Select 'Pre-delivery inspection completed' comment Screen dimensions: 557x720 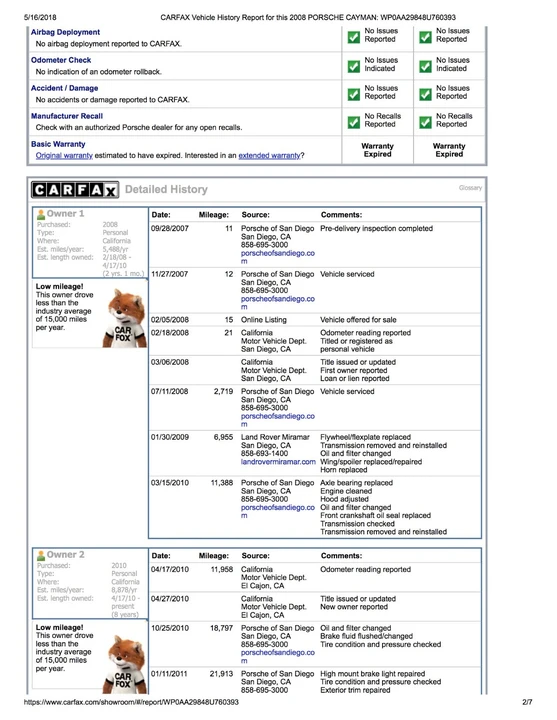(377, 229)
